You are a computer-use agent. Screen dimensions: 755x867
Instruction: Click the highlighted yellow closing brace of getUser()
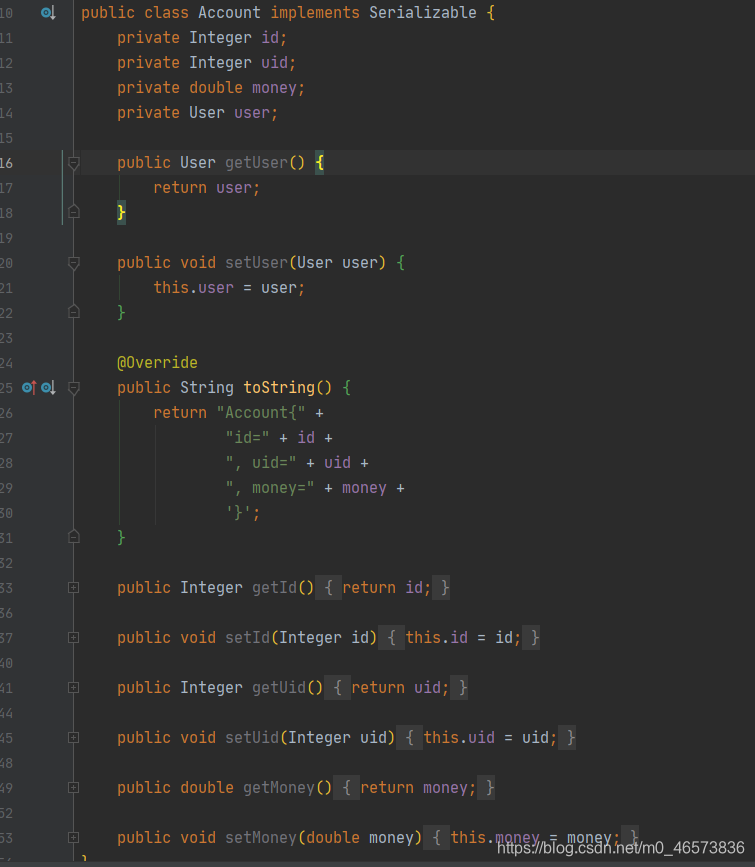(x=121, y=212)
